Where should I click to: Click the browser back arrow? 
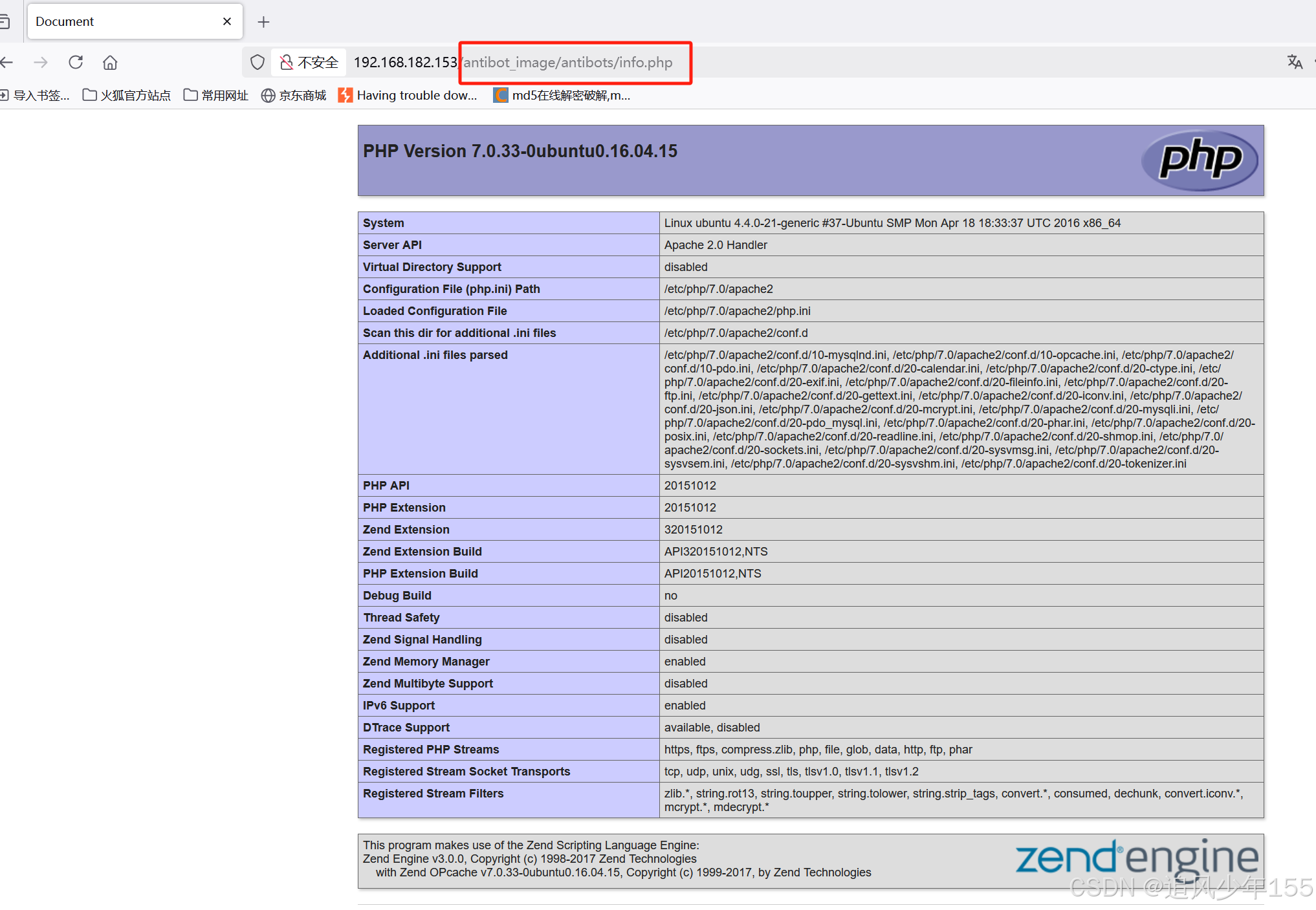coord(7,62)
